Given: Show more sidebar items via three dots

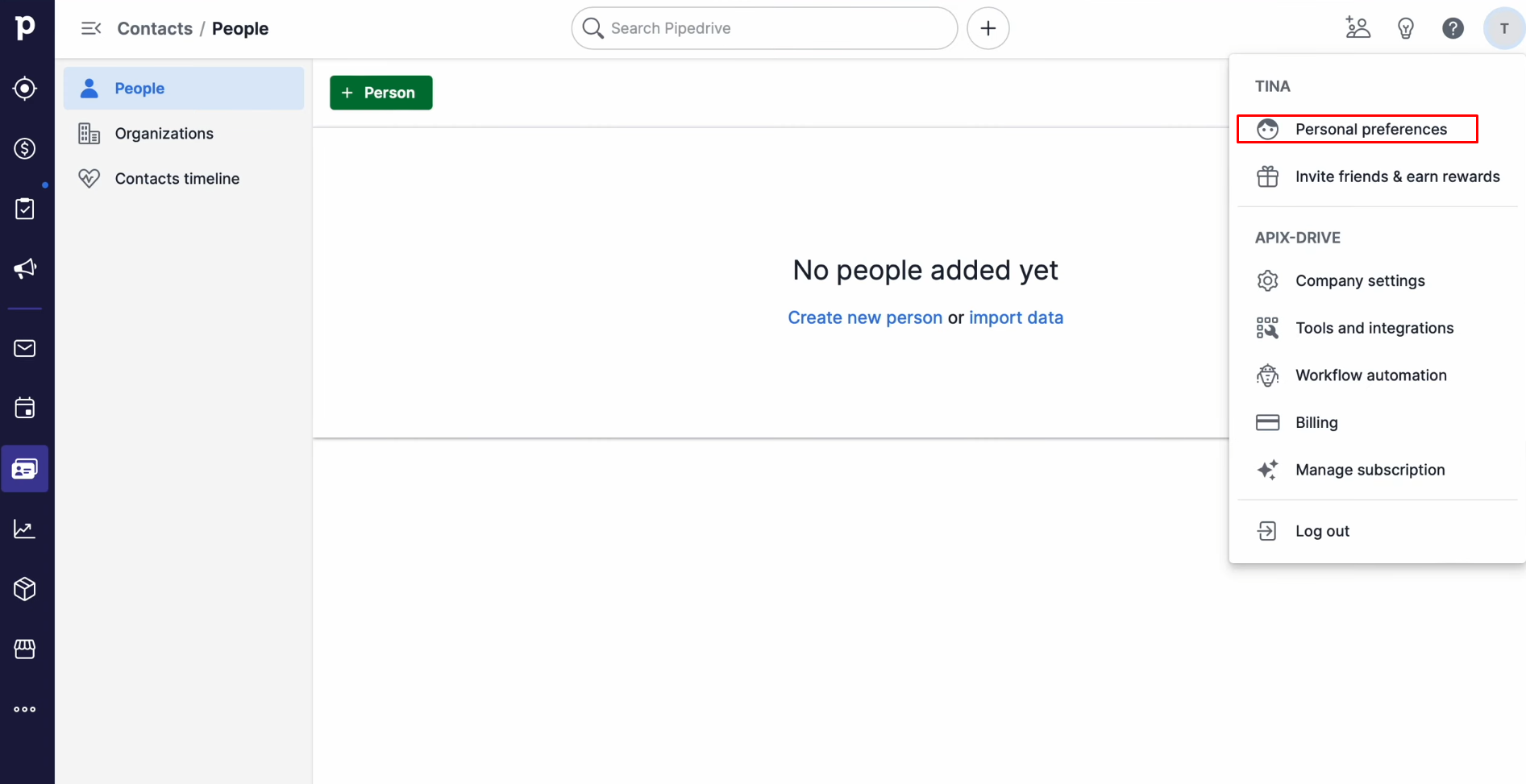Looking at the screenshot, I should click(25, 709).
